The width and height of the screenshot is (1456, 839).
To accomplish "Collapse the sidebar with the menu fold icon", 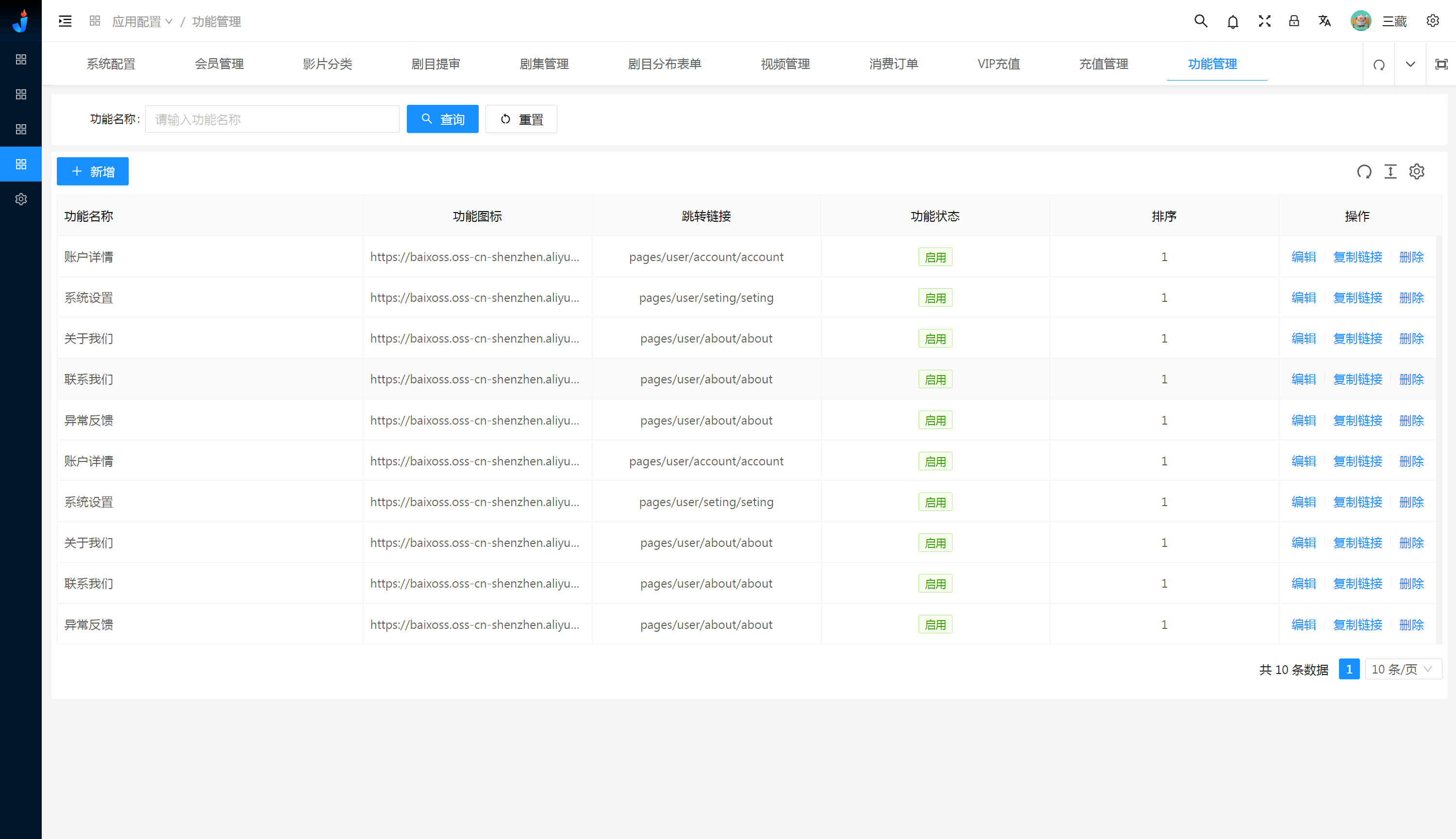I will 65,21.
